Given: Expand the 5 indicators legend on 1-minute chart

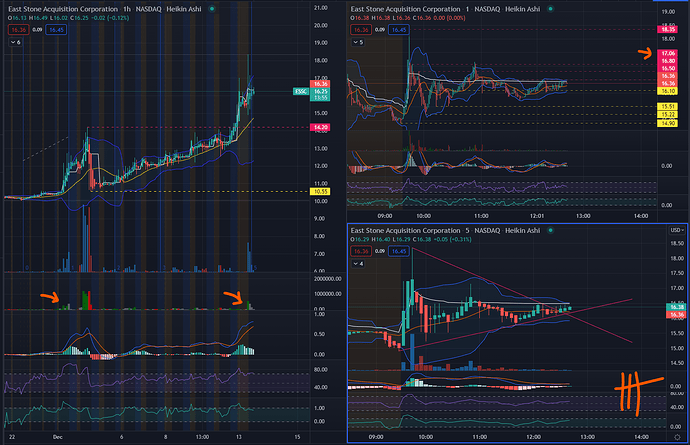Looking at the screenshot, I should [358, 42].
